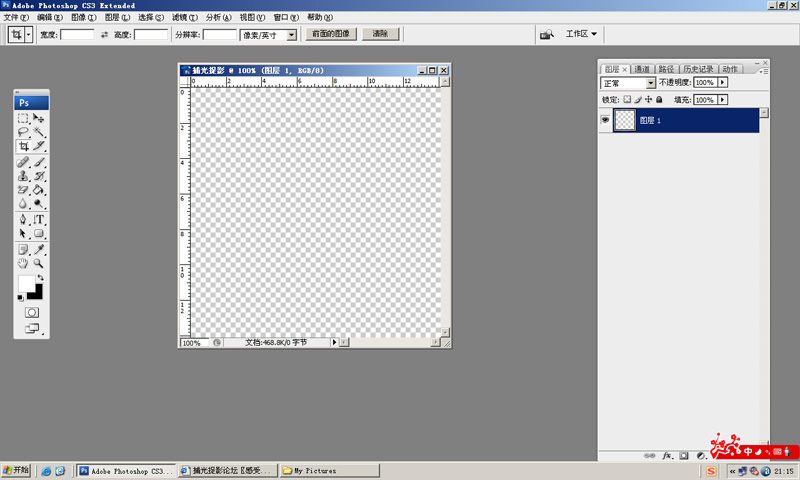
Task: Select the Eyedropper tool
Action: click(x=39, y=249)
